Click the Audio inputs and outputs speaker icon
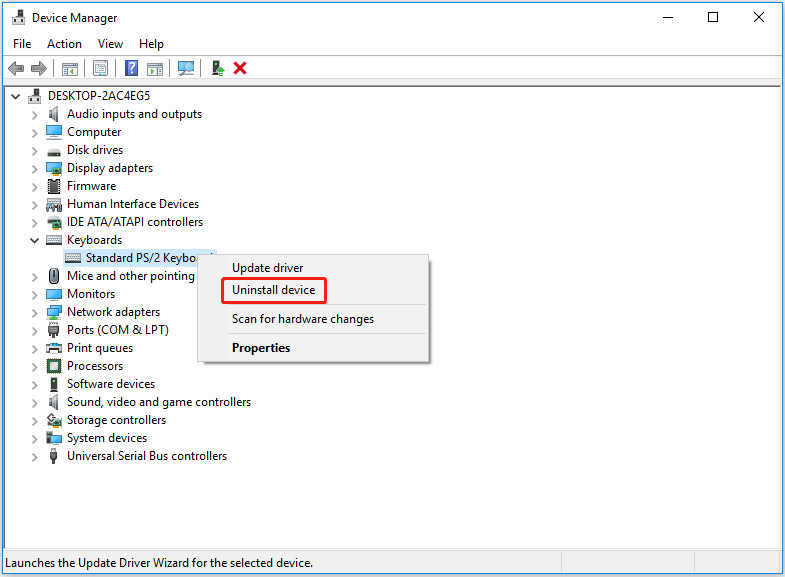 (54, 114)
